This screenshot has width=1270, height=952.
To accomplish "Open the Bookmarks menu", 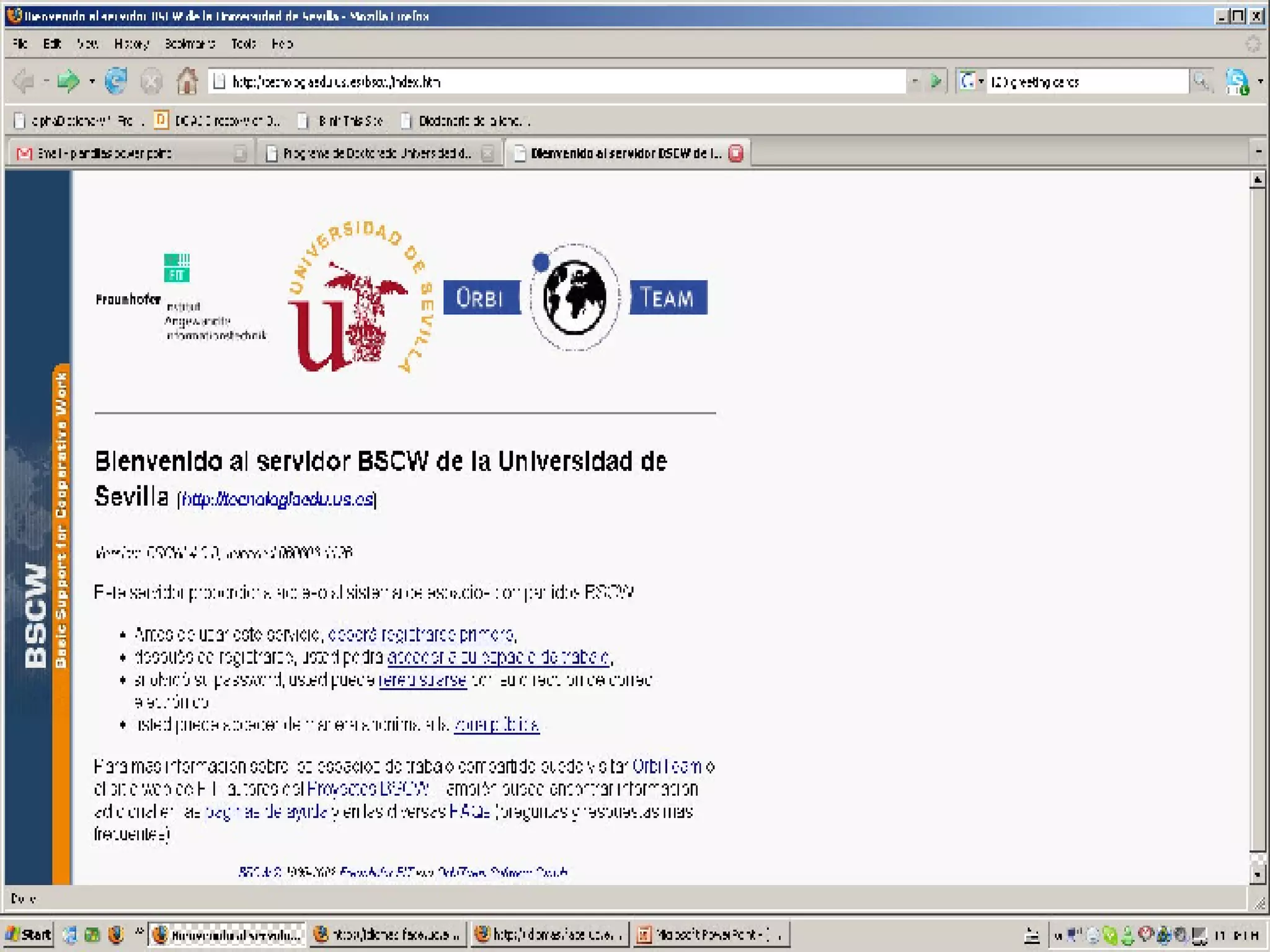I will point(189,44).
